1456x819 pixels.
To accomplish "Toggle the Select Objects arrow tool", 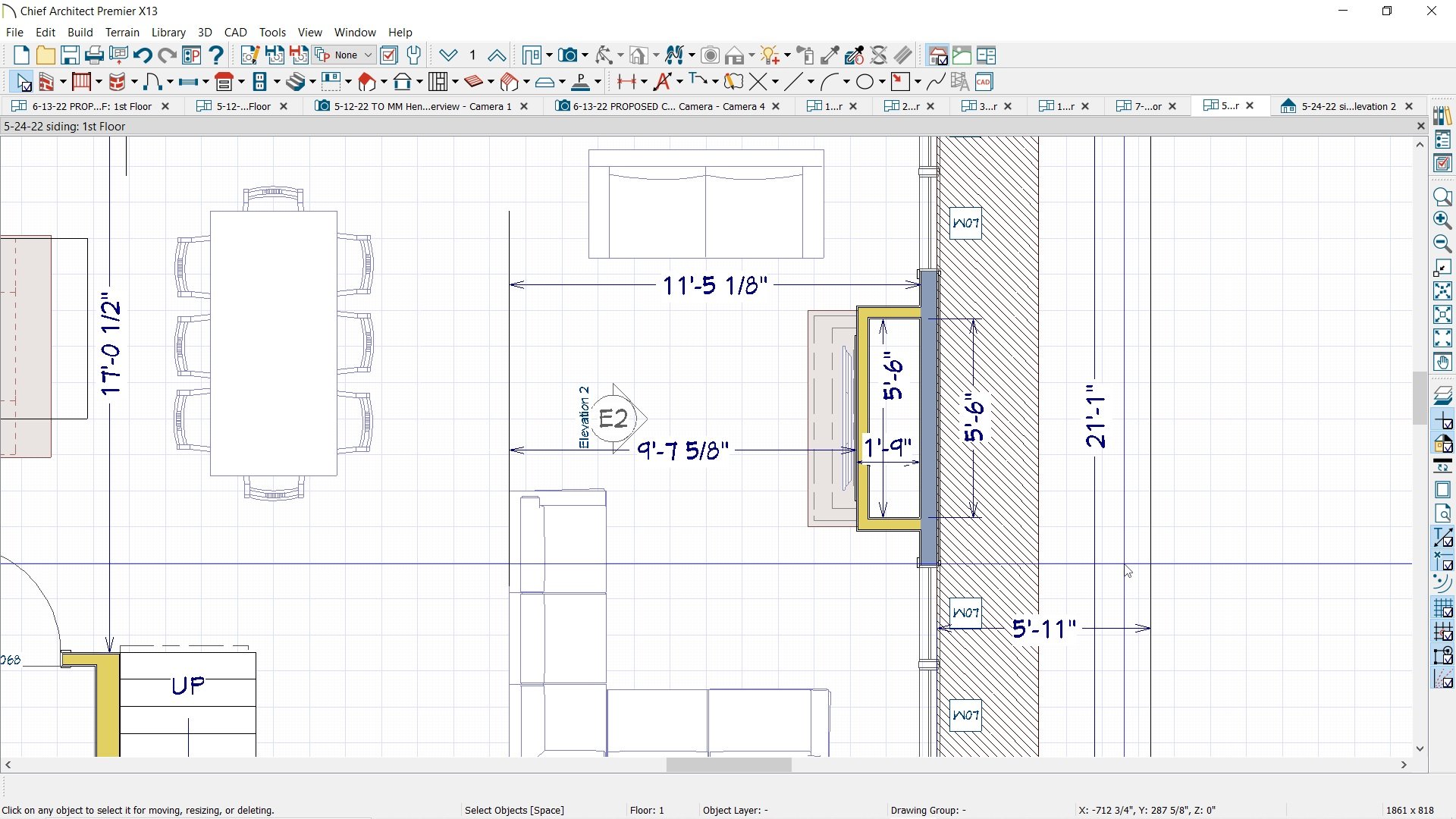I will (x=22, y=82).
